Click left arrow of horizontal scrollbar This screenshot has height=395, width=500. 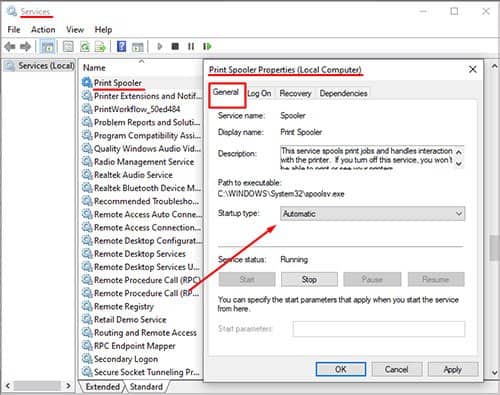point(8,386)
